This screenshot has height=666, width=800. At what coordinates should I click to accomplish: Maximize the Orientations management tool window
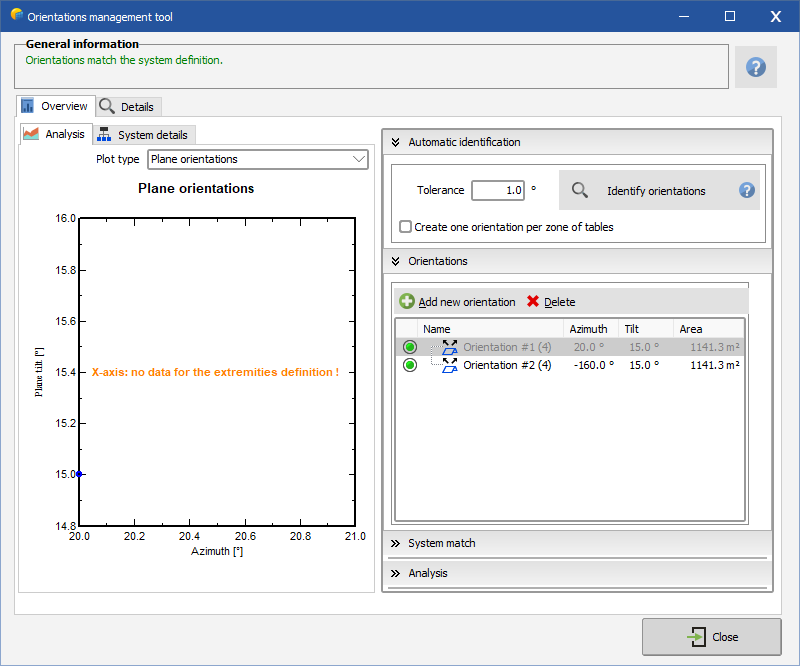point(730,16)
